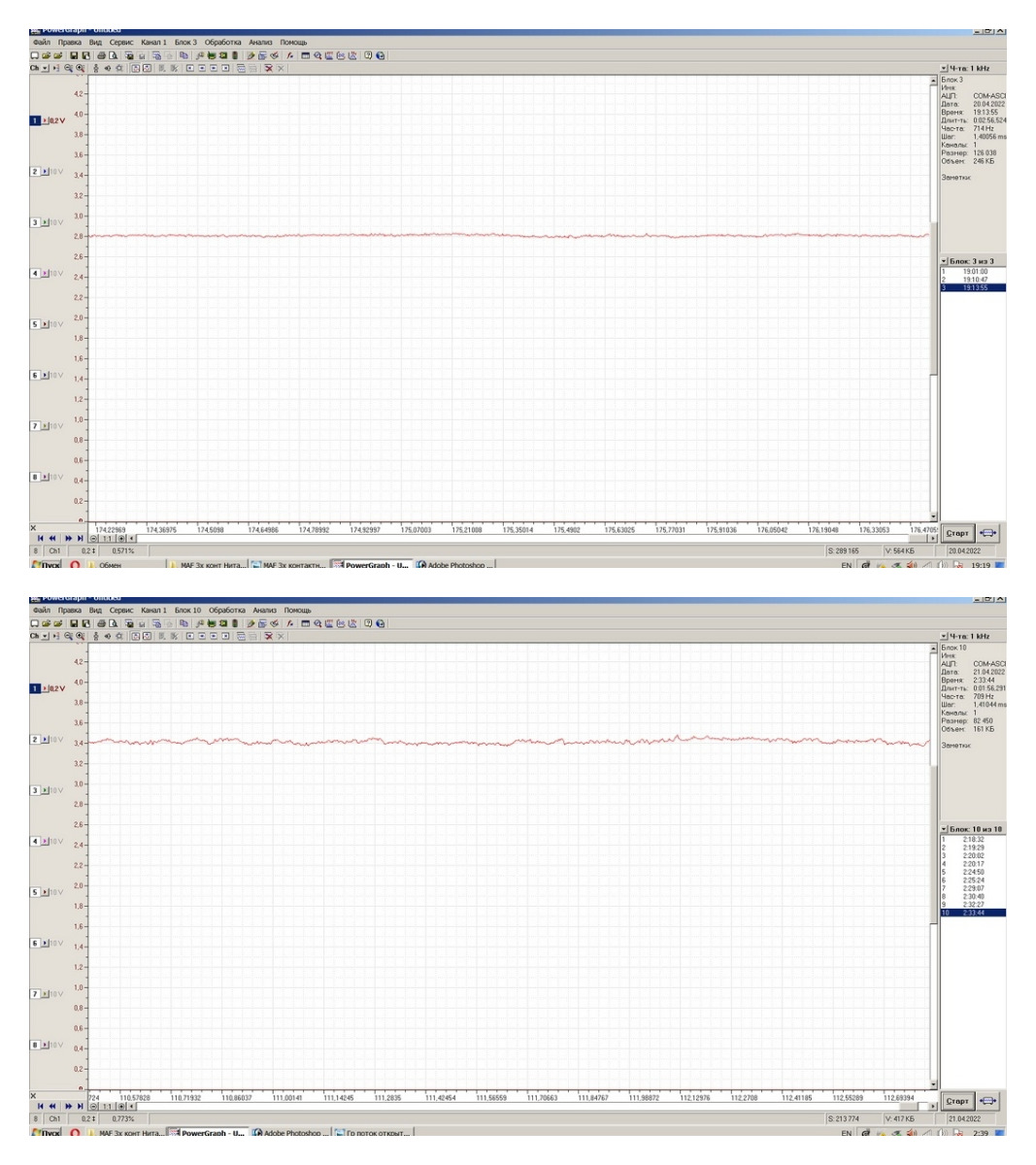Click Open folder icon in Блок 3 window
Image resolution: width=1036 pixels, height=1165 pixels.
click(46, 55)
